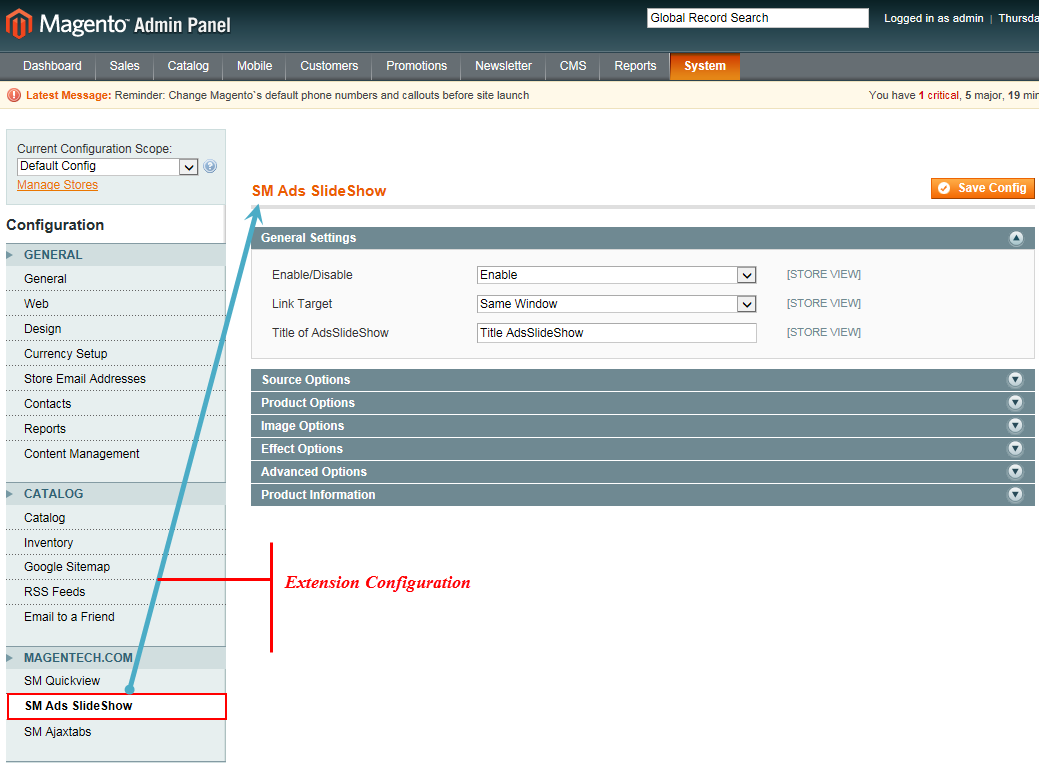Open the Newsletter menu
This screenshot has height=763, width=1039.
503,66
